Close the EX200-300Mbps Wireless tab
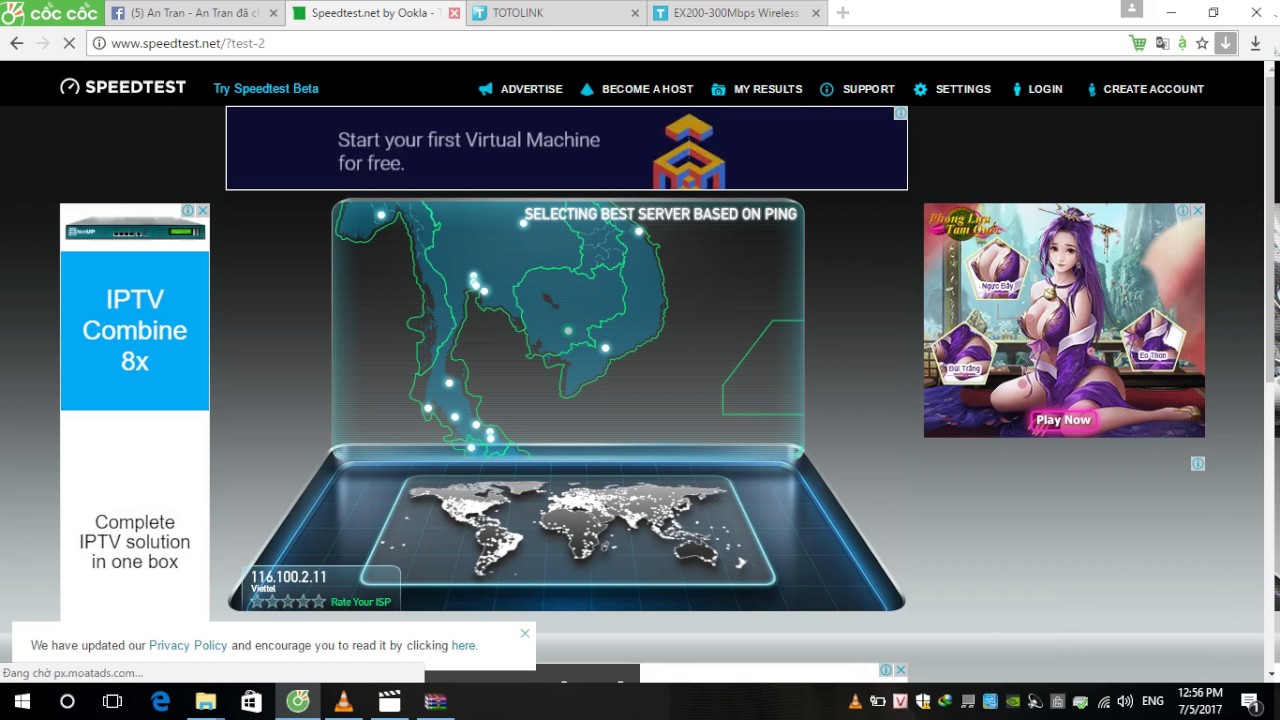 point(815,13)
